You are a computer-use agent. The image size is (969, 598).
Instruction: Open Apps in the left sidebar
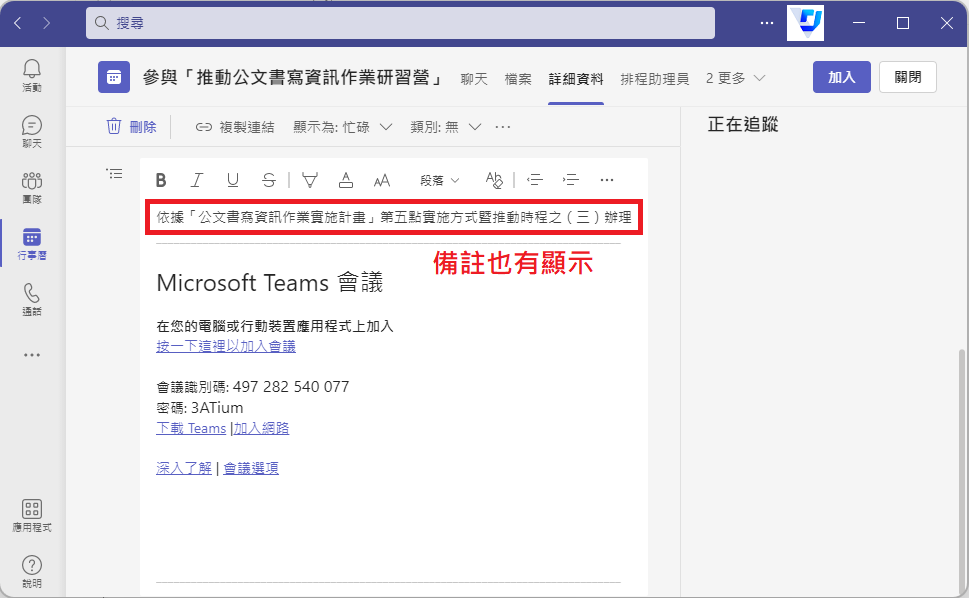[x=32, y=515]
